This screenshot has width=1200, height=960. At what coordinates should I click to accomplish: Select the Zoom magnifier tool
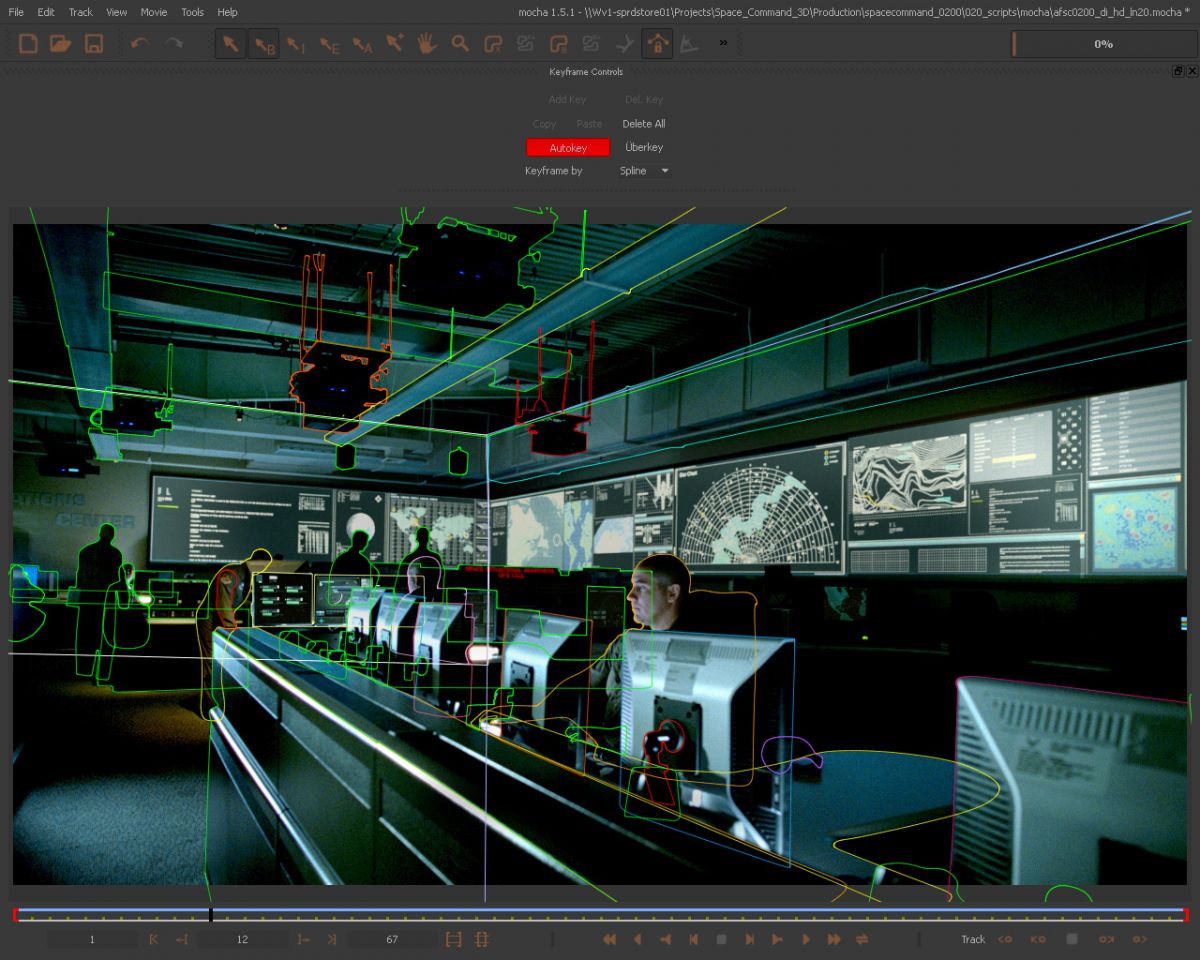[460, 44]
